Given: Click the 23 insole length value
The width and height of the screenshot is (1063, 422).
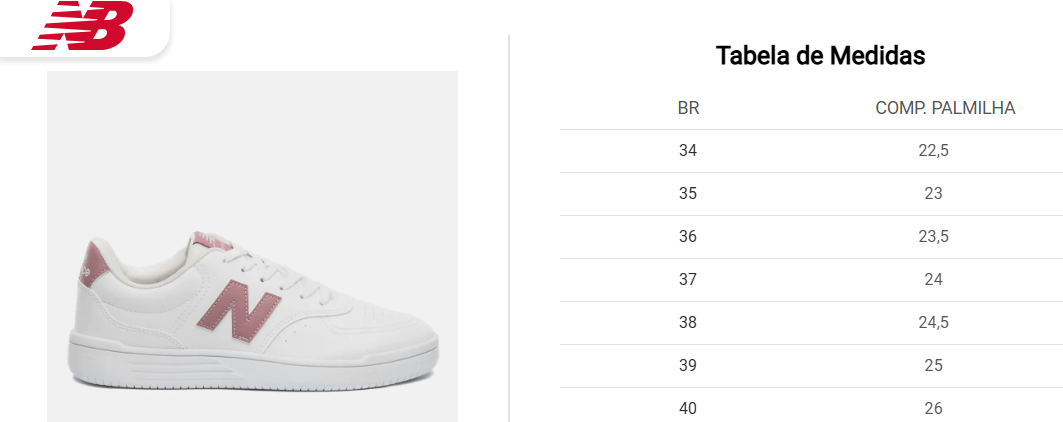Looking at the screenshot, I should tap(933, 194).
